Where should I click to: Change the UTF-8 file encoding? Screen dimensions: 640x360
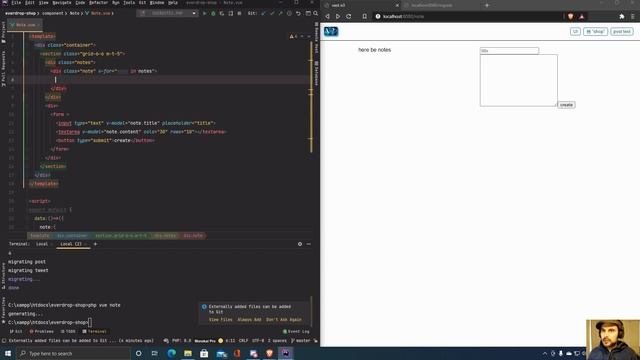click(258, 340)
